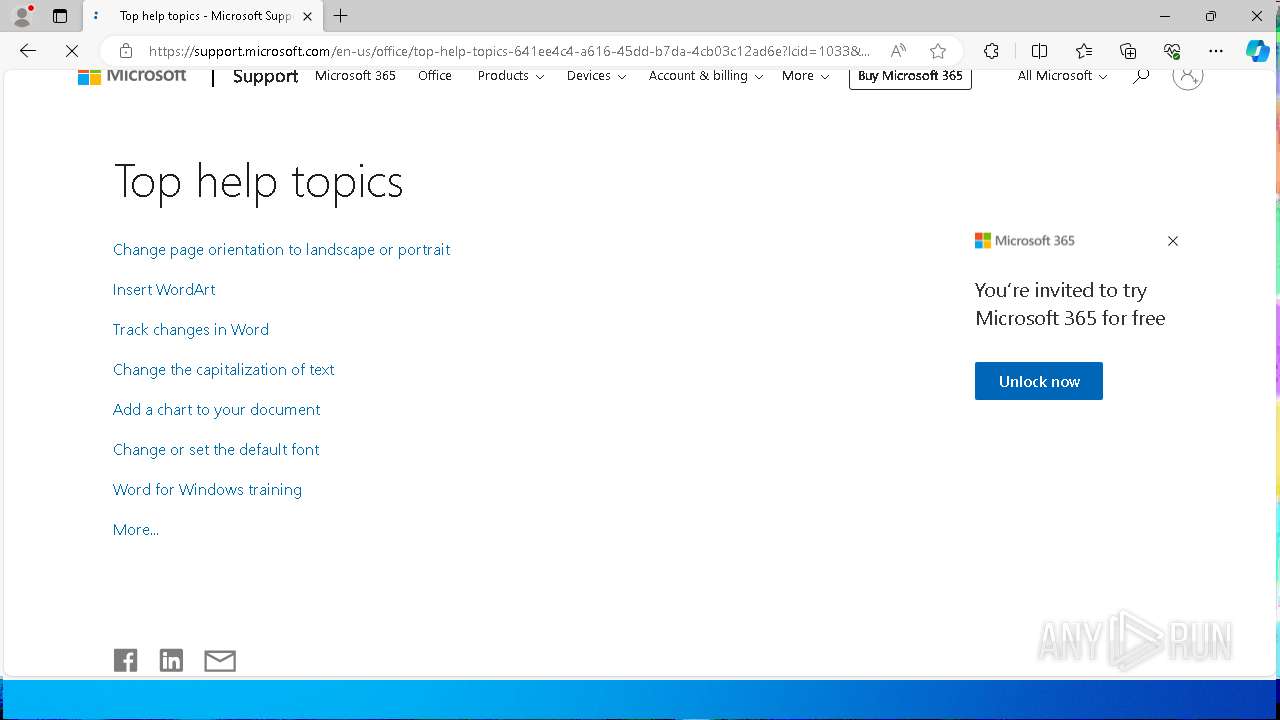Image resolution: width=1280 pixels, height=720 pixels.
Task: Open the Insert WordArt help link
Action: (x=164, y=290)
